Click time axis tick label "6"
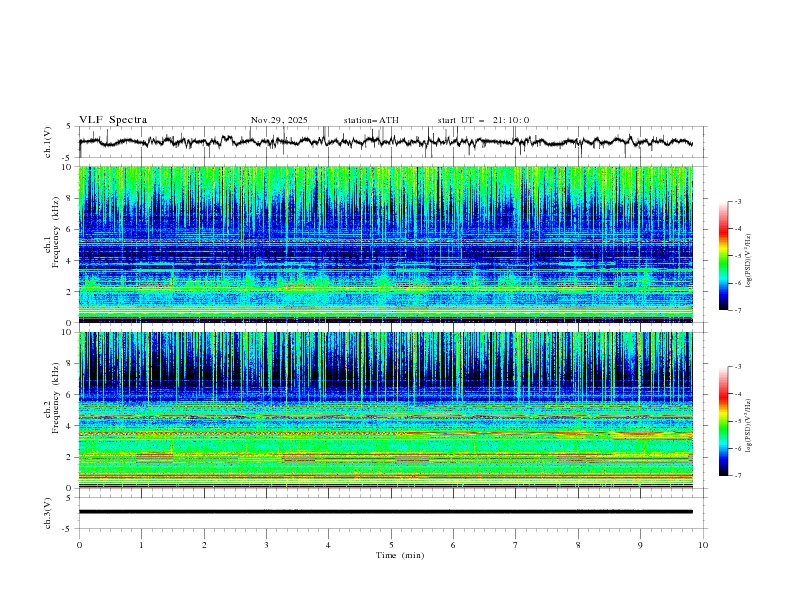792x612 pixels. (453, 545)
